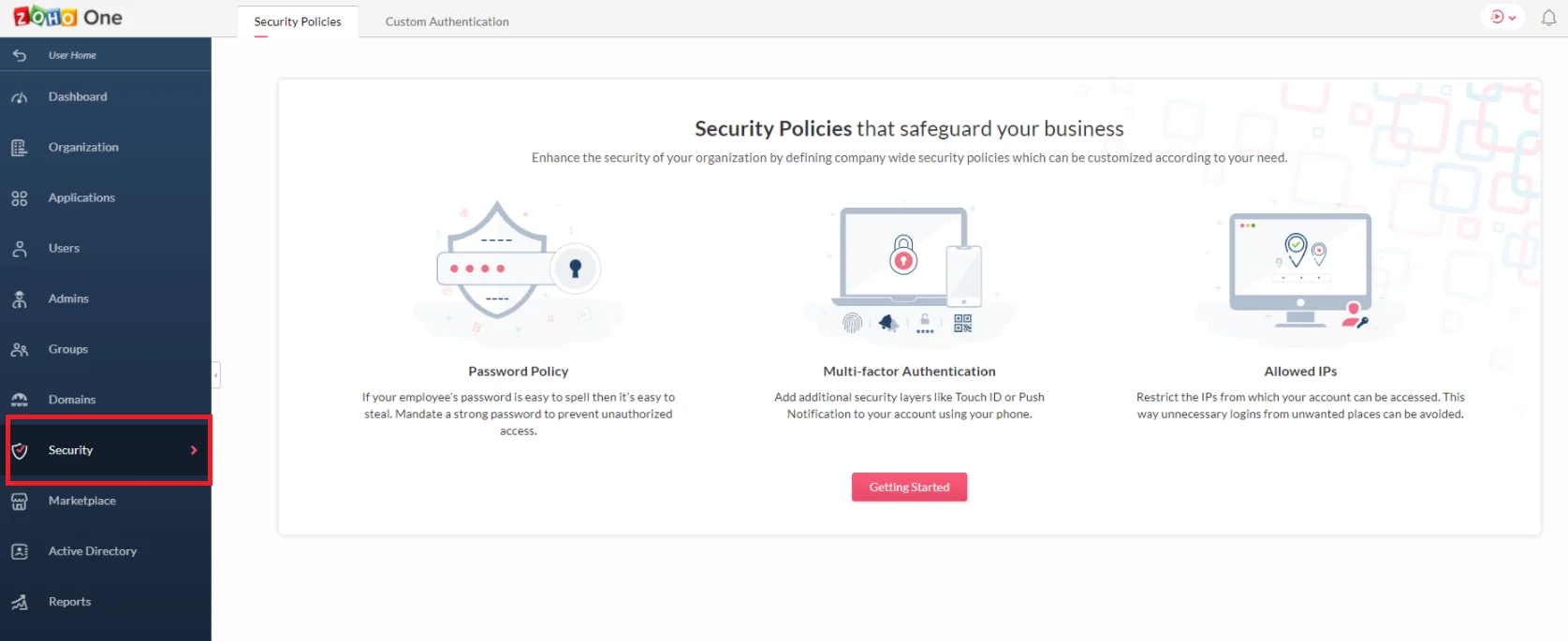Screen dimensions: 1568x641
Task: Click the Getting Started button
Action: (909, 487)
